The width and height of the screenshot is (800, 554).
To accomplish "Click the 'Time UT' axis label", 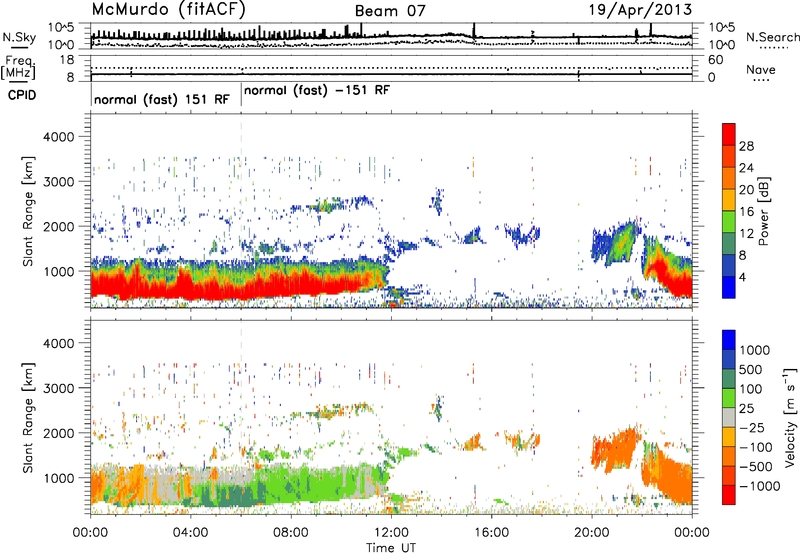I will (391, 548).
